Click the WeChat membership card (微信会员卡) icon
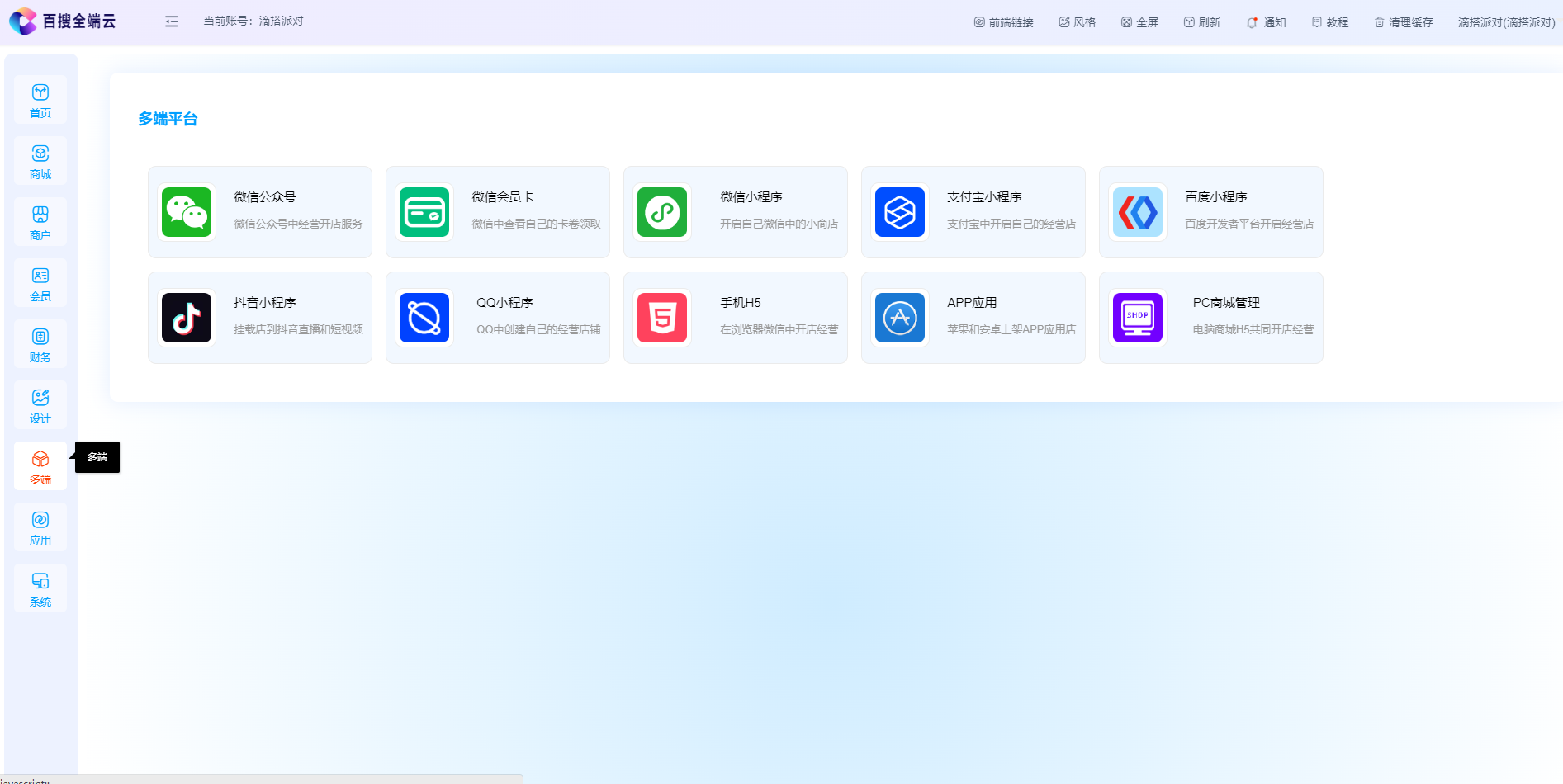This screenshot has width=1563, height=784. (x=424, y=212)
